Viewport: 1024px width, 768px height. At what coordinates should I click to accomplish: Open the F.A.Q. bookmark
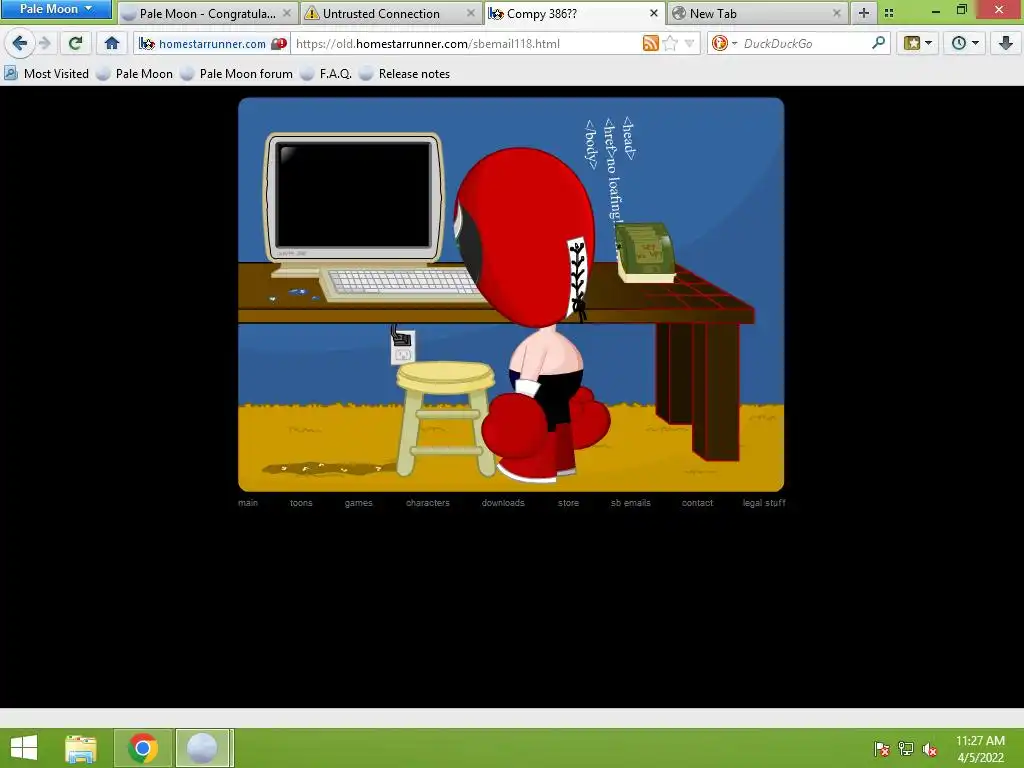coord(326,74)
